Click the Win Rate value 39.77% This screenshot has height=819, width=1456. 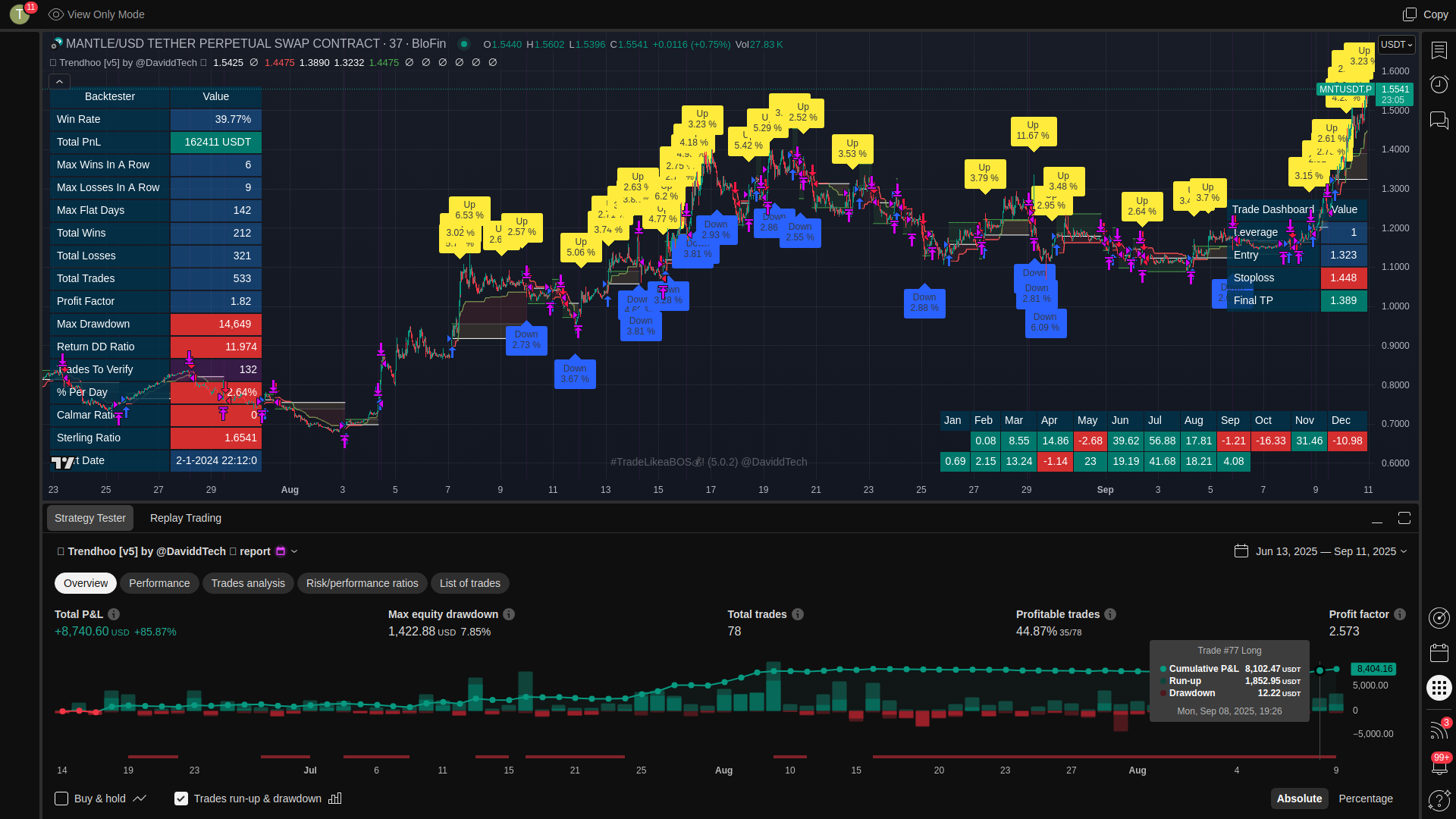click(216, 119)
